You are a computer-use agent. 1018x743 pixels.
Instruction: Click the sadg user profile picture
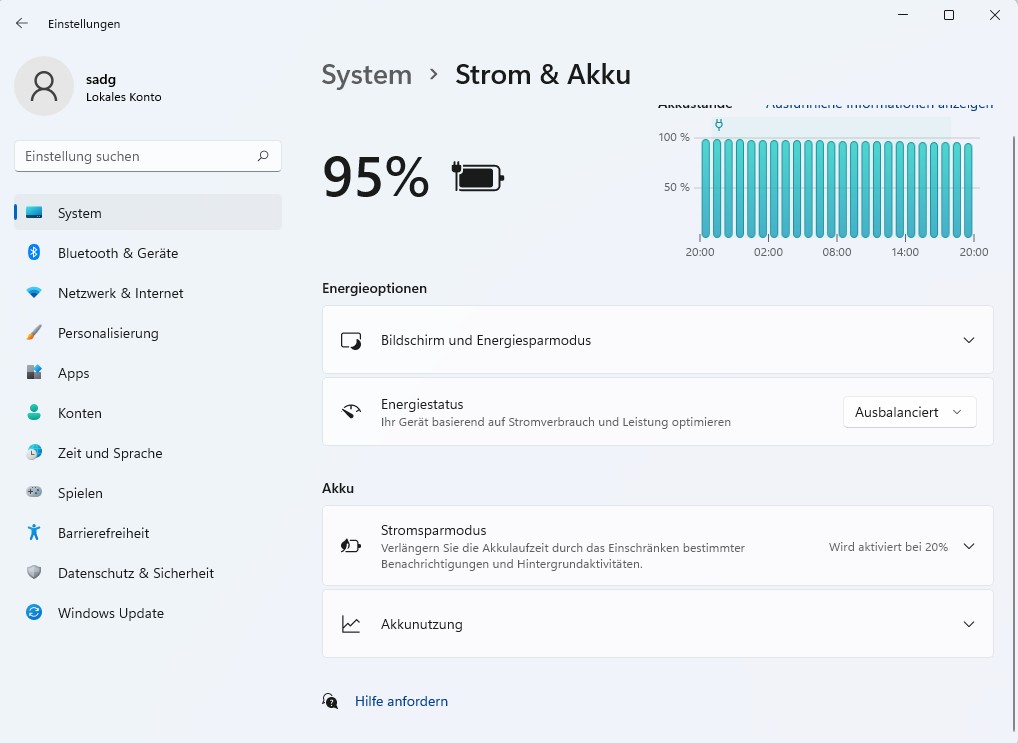tap(43, 87)
